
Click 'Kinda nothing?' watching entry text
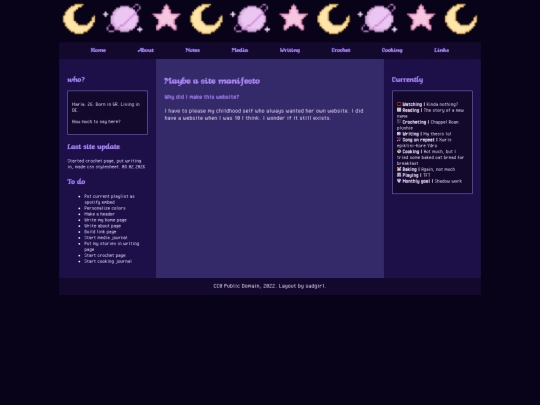point(442,104)
